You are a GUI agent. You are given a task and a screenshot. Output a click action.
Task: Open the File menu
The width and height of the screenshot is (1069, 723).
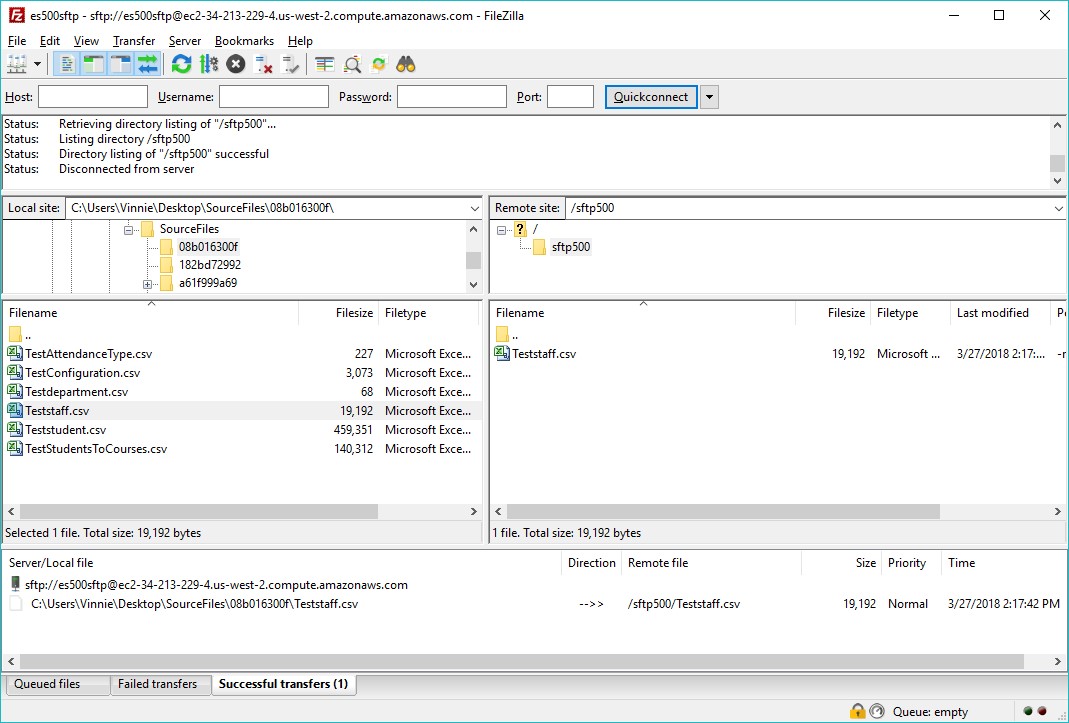point(17,41)
